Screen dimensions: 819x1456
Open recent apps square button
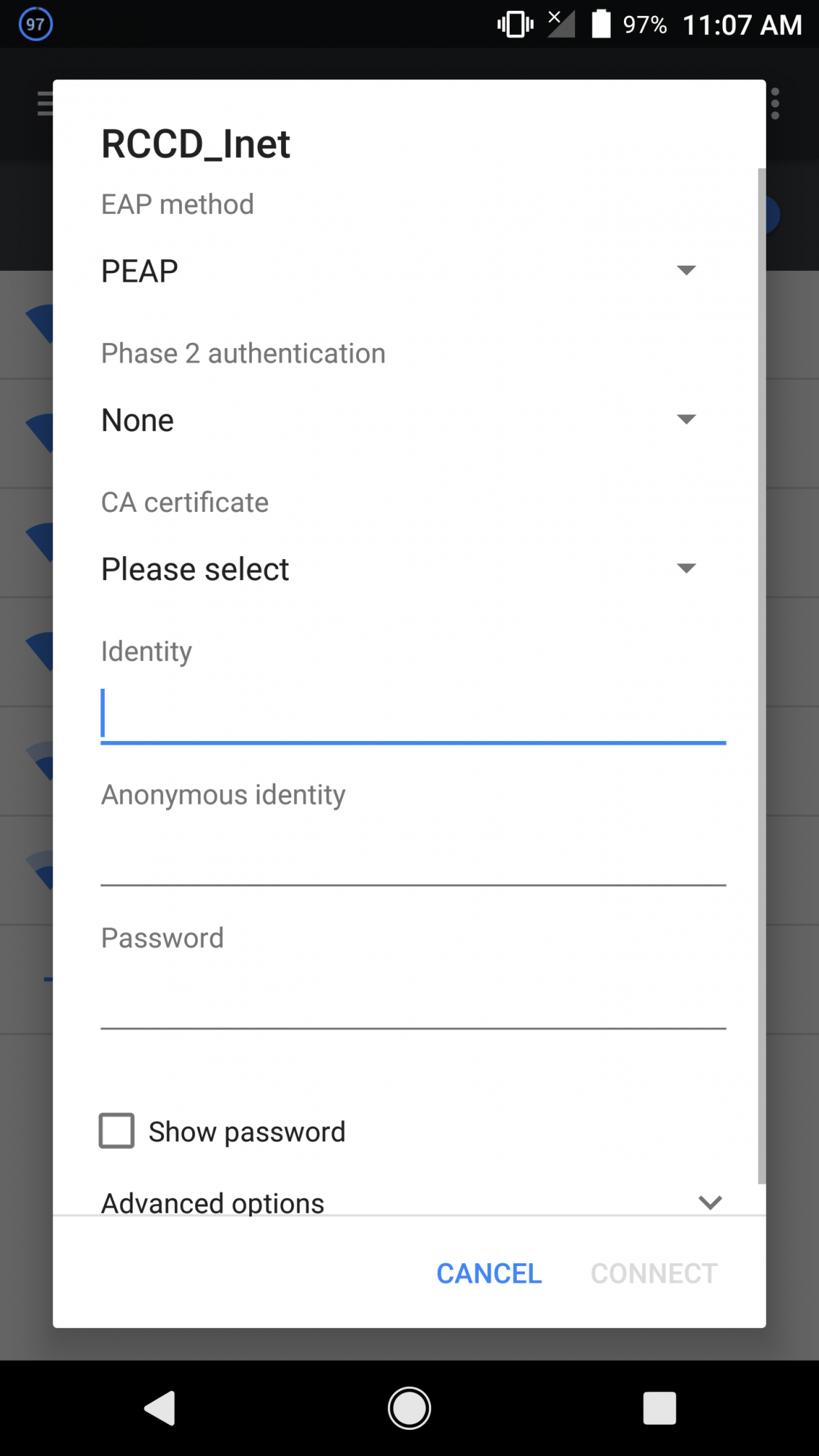(660, 1408)
